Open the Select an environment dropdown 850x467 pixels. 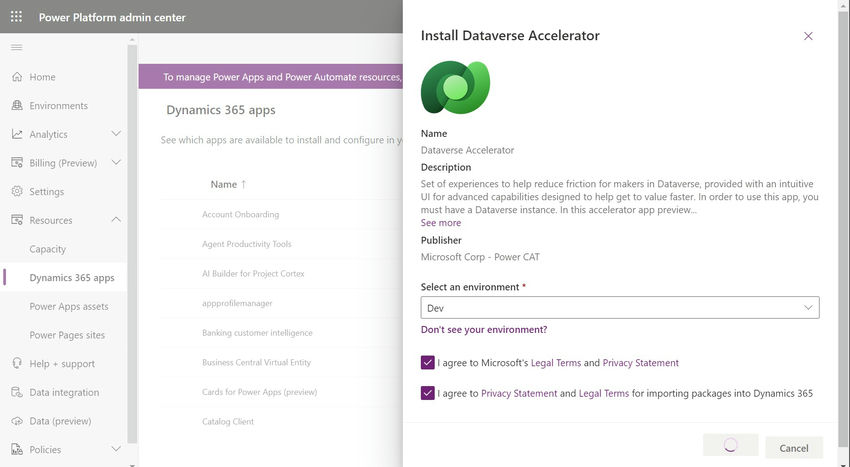click(620, 308)
